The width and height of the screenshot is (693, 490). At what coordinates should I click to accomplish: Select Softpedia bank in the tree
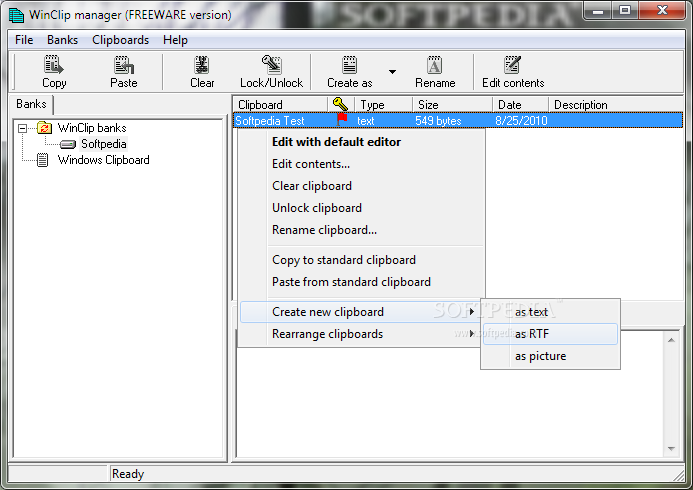tap(103, 144)
